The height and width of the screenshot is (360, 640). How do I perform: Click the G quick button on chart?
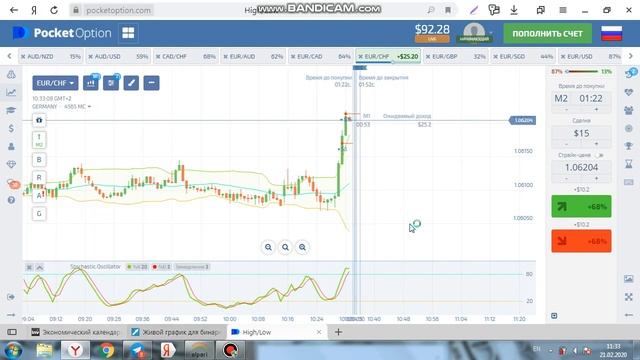[x=39, y=213]
